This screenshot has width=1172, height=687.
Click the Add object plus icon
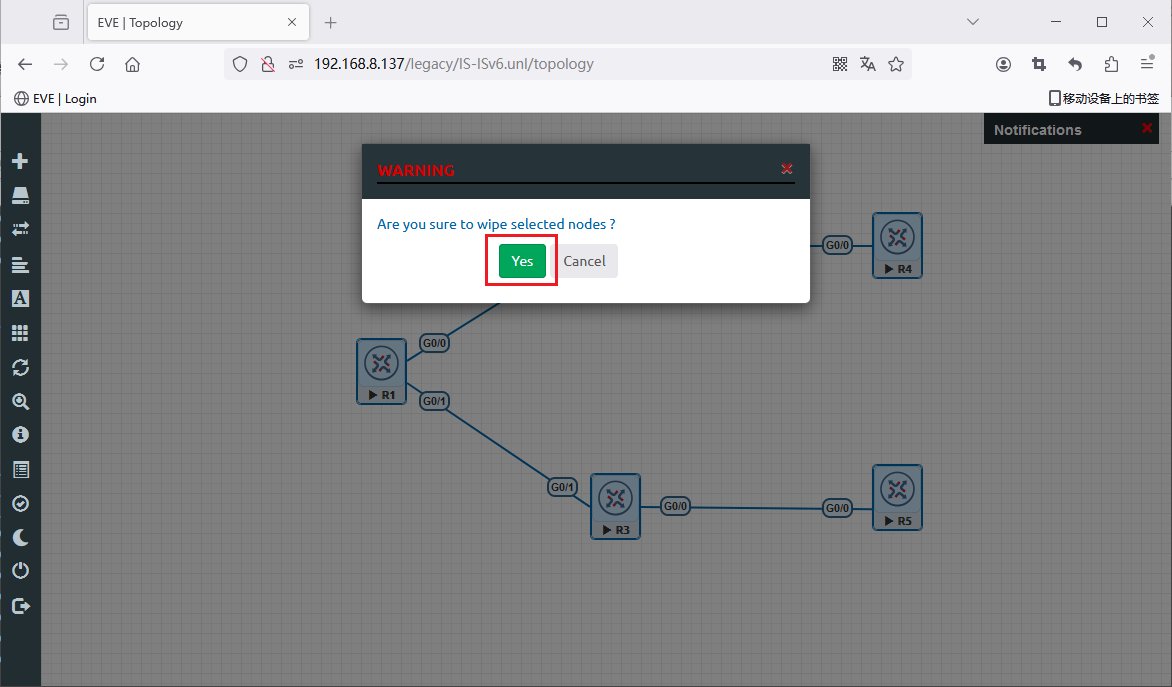(x=20, y=161)
